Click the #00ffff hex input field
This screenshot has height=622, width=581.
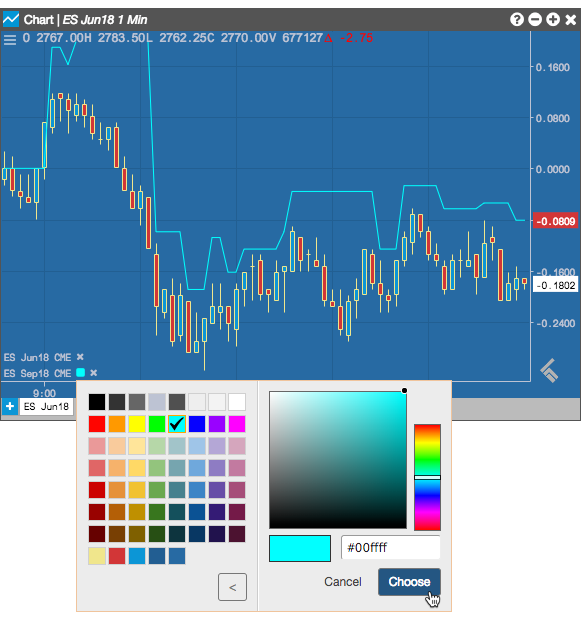click(x=391, y=548)
